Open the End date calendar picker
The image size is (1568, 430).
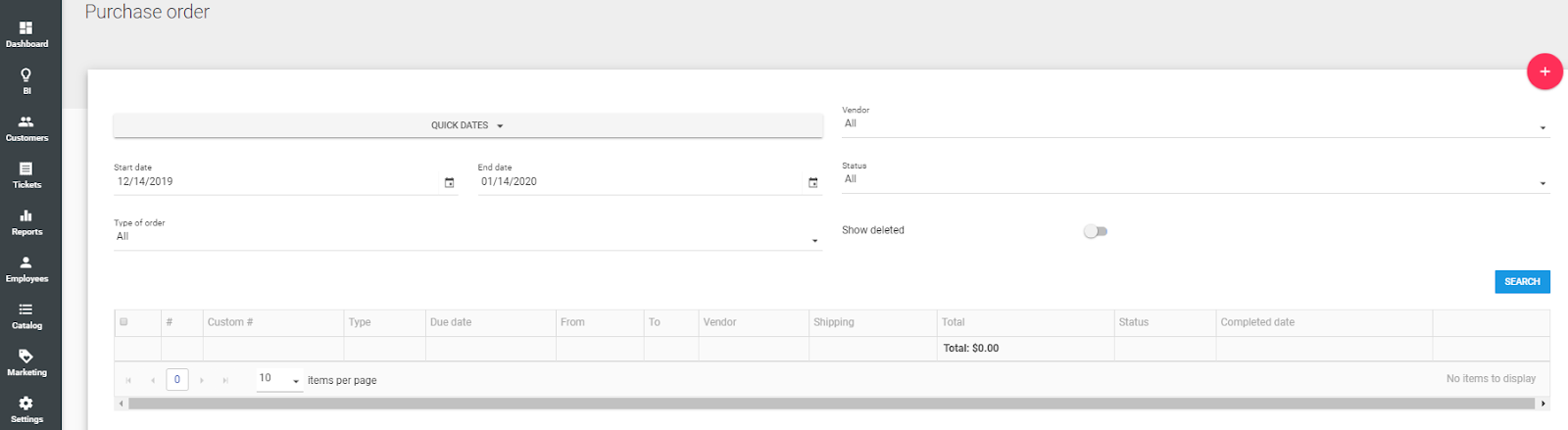pyautogui.click(x=812, y=183)
